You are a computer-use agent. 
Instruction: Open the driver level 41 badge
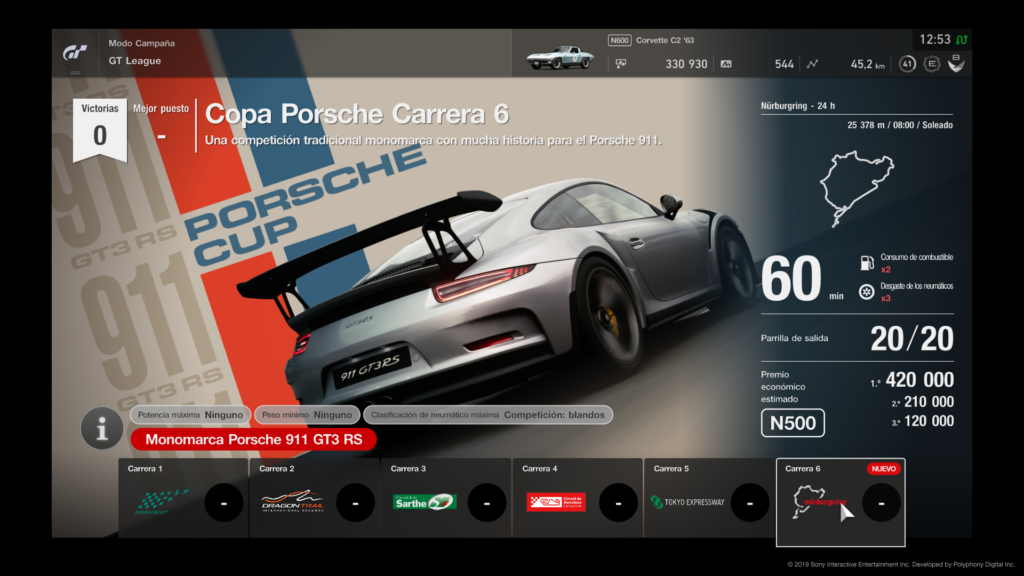coord(907,64)
